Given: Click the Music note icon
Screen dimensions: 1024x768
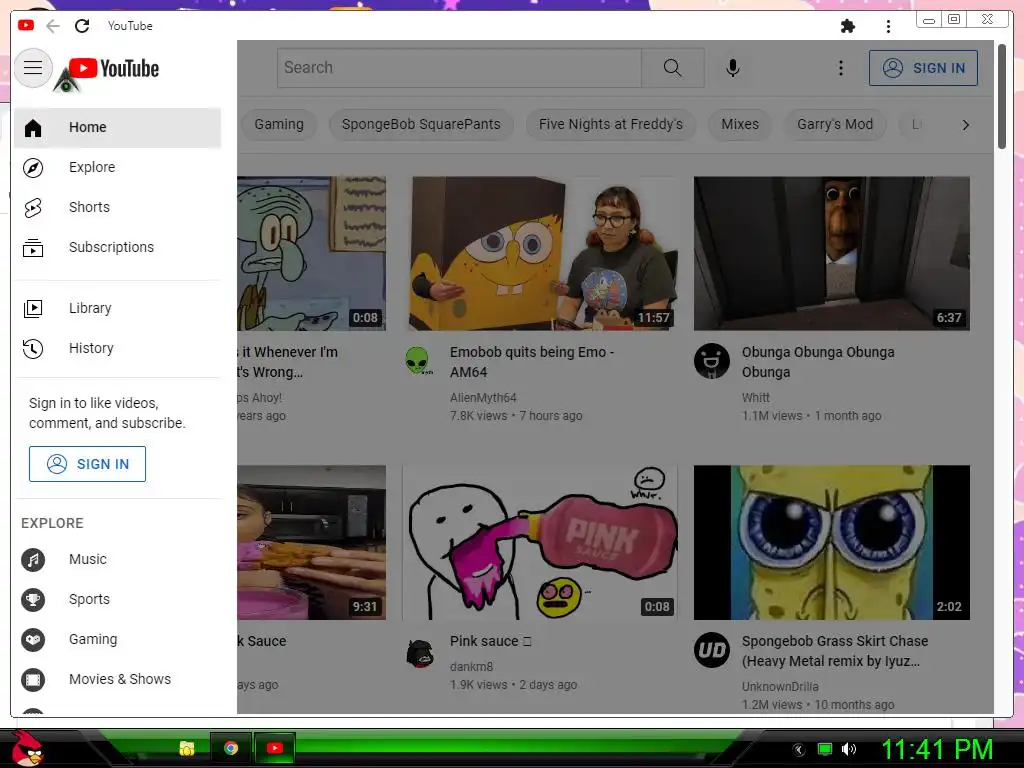Looking at the screenshot, I should pos(33,560).
